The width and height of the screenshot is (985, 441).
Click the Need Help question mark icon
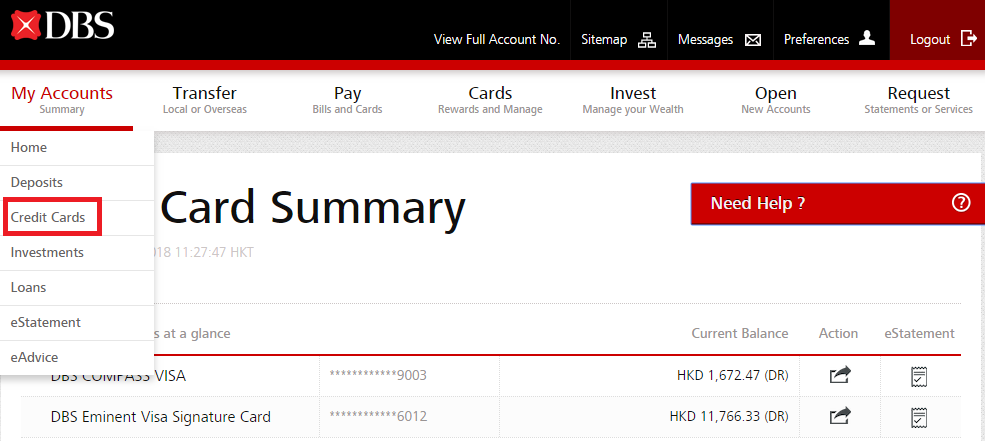point(961,203)
